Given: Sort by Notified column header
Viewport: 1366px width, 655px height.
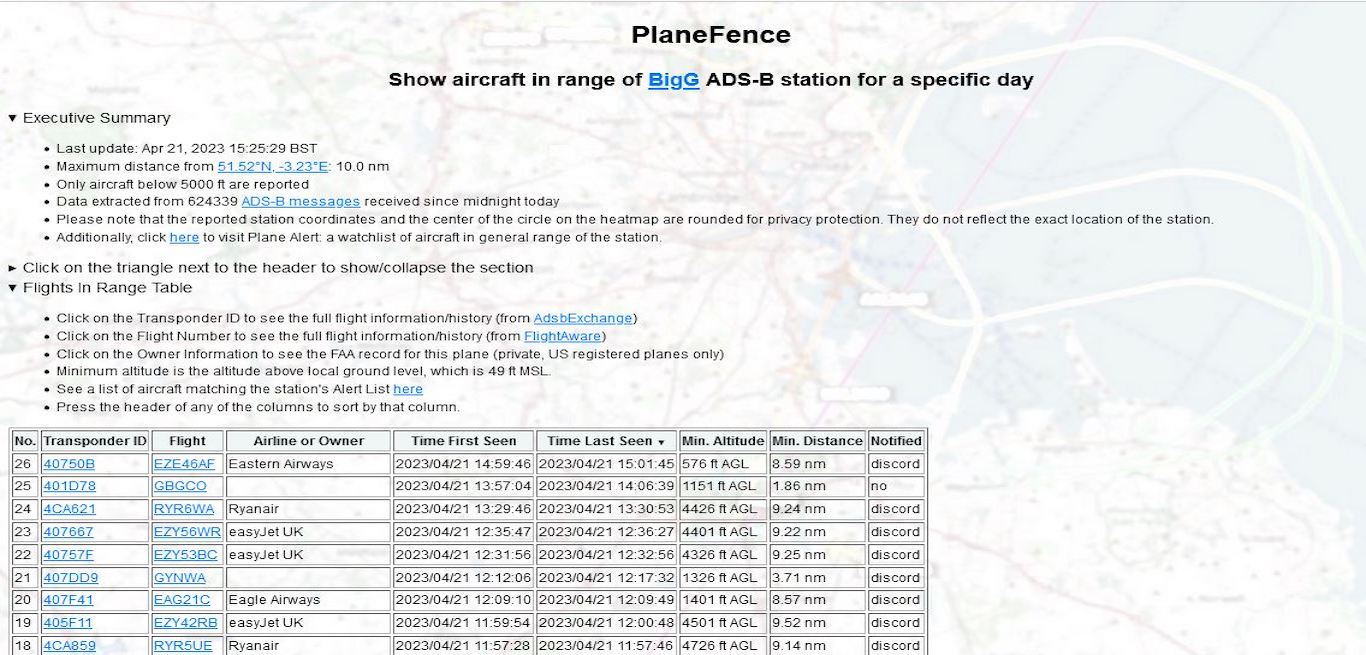Looking at the screenshot, I should coord(895,441).
